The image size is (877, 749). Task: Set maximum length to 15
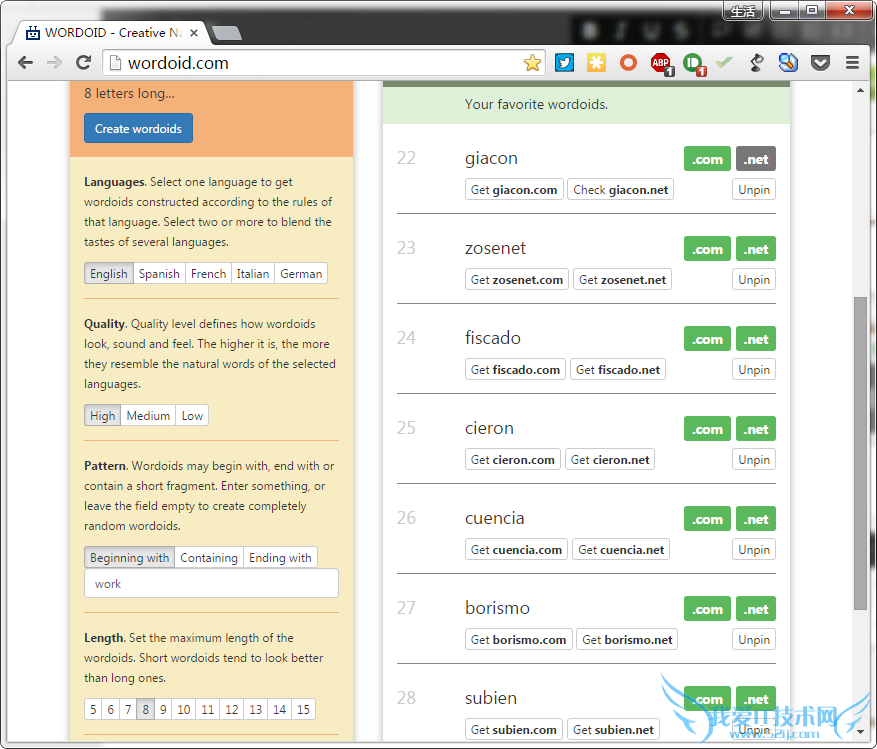(303, 709)
